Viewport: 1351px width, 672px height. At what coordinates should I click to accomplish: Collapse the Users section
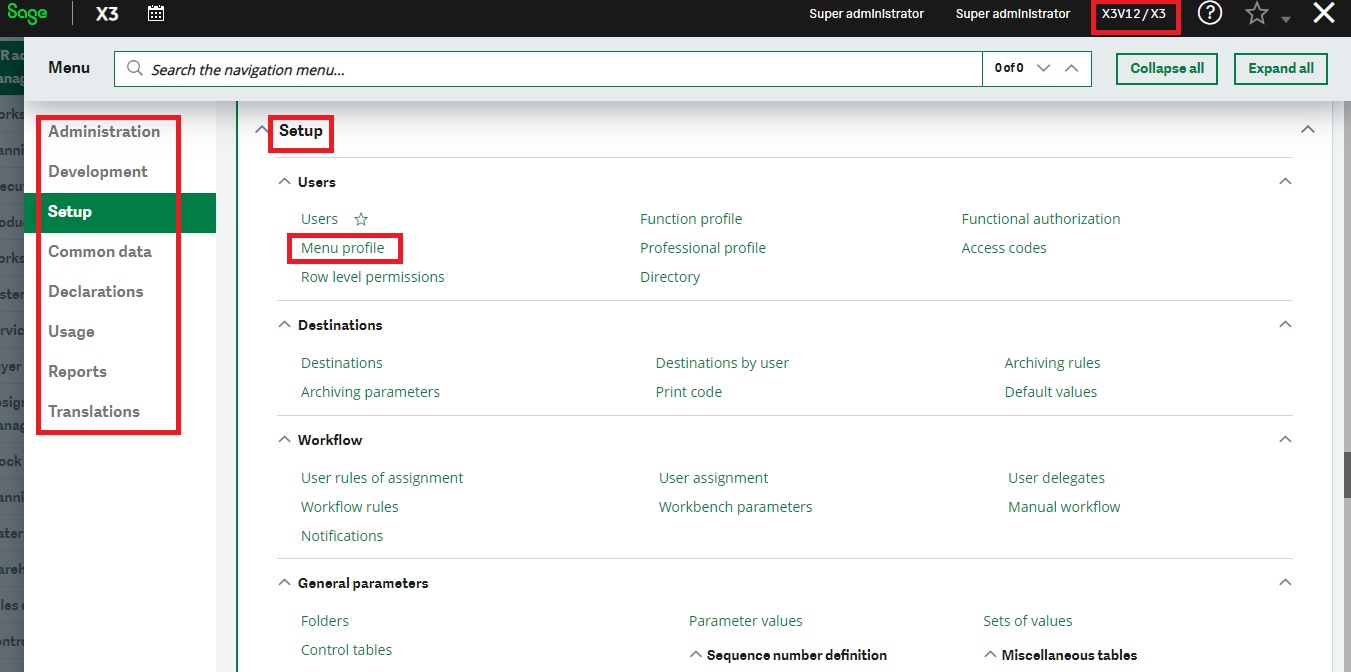284,181
